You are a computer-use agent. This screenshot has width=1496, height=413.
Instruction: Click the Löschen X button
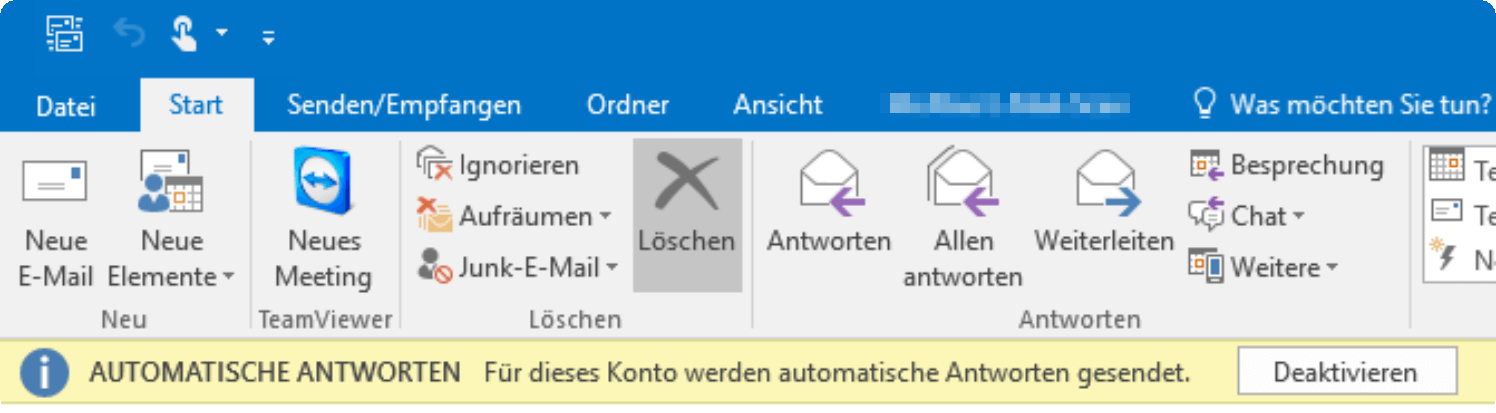coord(687,215)
